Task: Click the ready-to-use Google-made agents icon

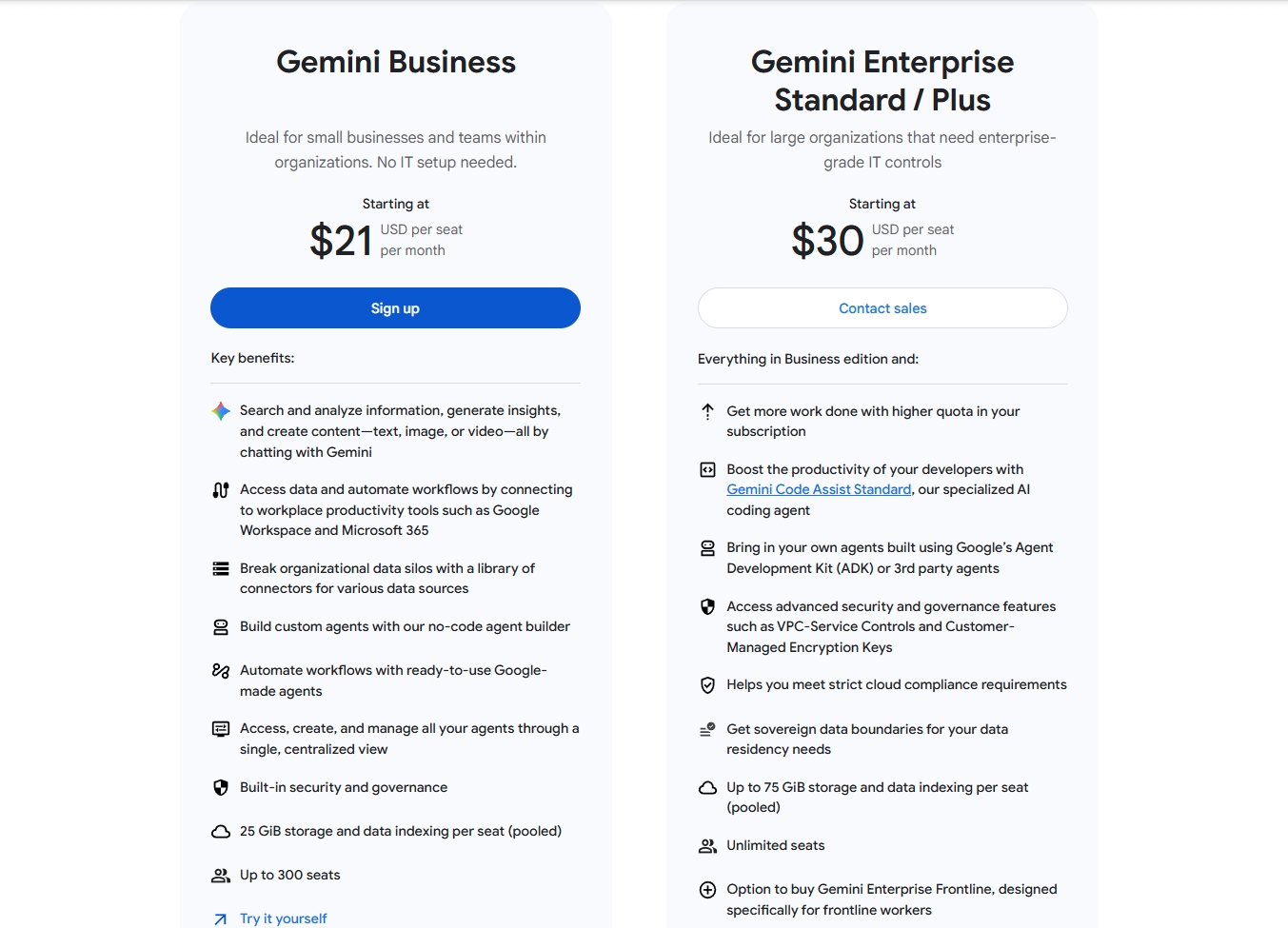Action: (221, 671)
